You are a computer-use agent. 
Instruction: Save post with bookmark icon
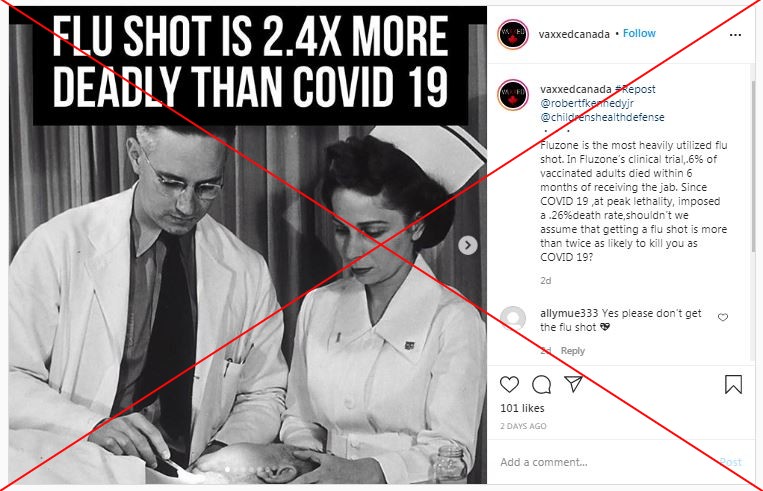pos(733,384)
